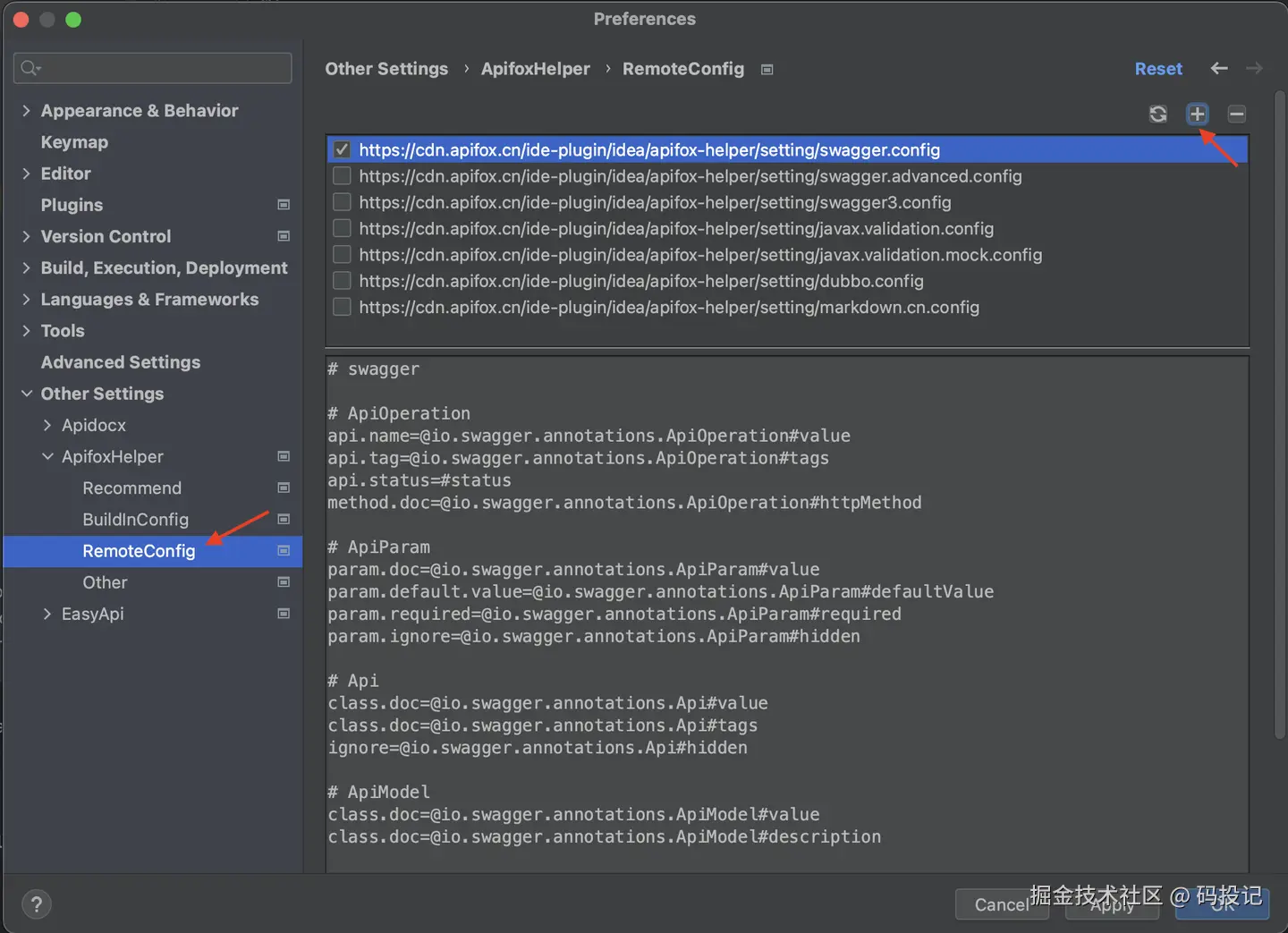Expand the EasyApi settings node

47,614
